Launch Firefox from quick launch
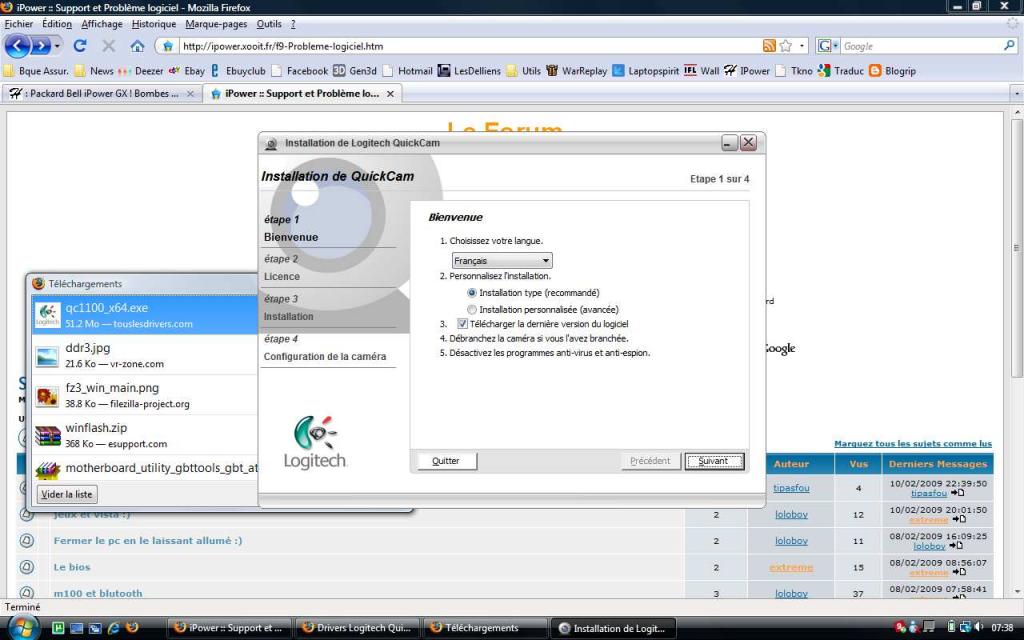 [132, 628]
